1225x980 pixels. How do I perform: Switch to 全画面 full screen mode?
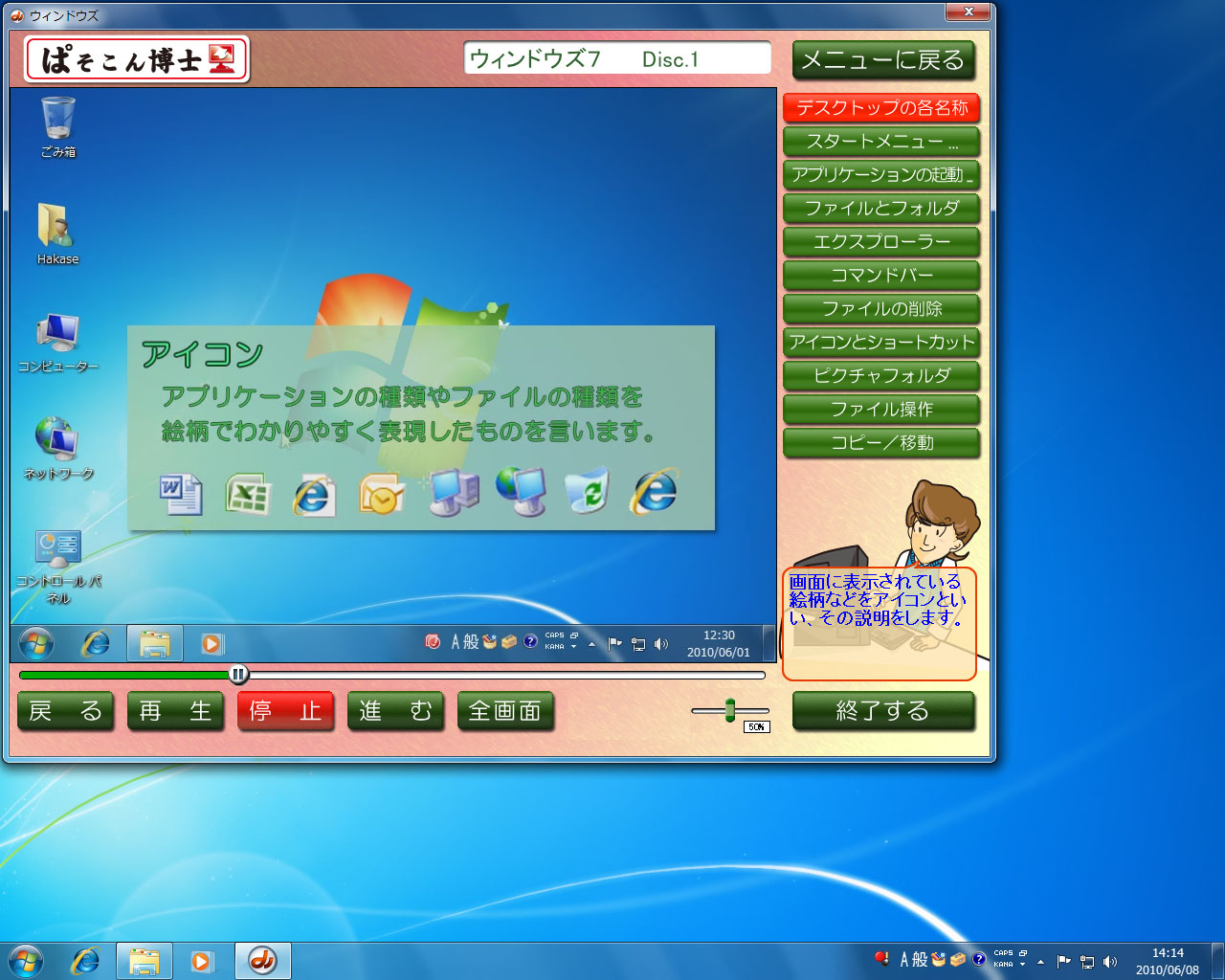coord(505,711)
